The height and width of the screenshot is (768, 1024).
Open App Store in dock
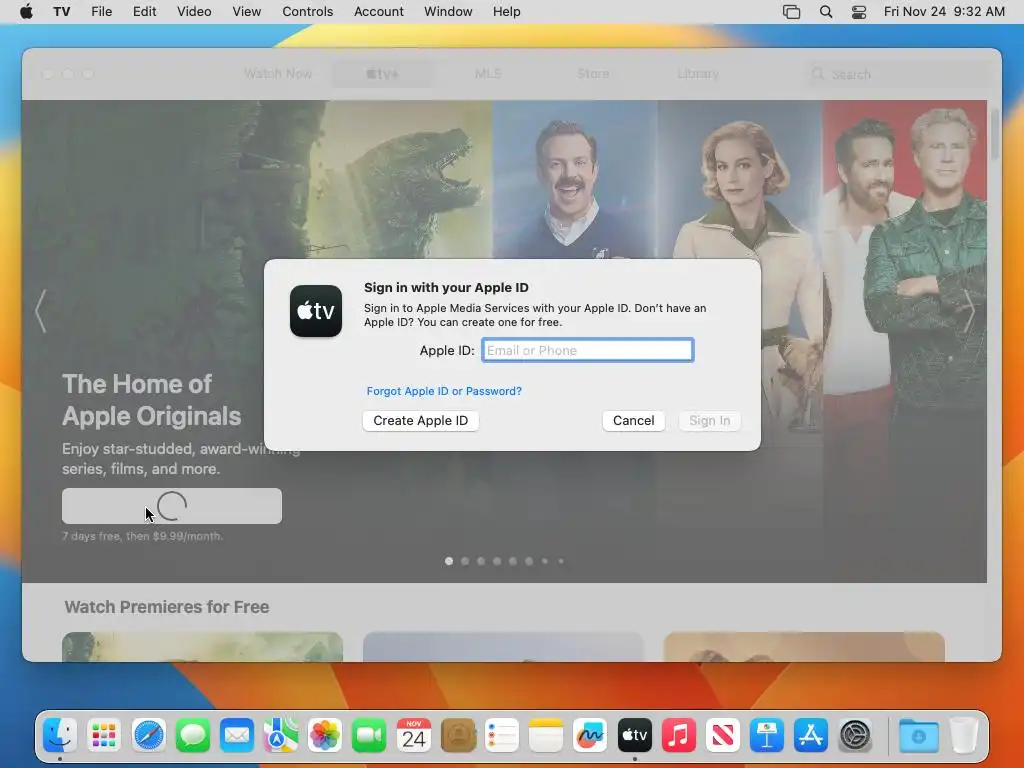click(810, 735)
